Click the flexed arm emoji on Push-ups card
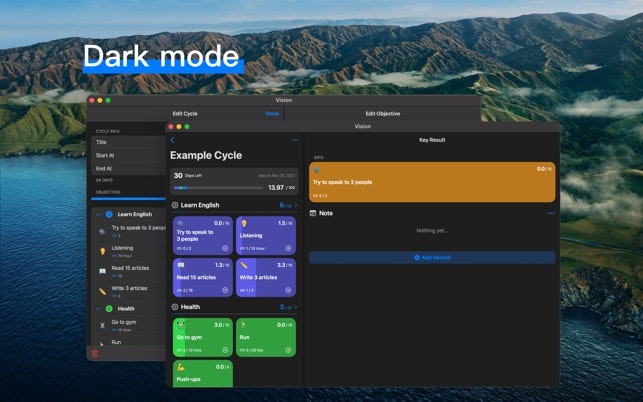The image size is (643, 402). click(180, 367)
